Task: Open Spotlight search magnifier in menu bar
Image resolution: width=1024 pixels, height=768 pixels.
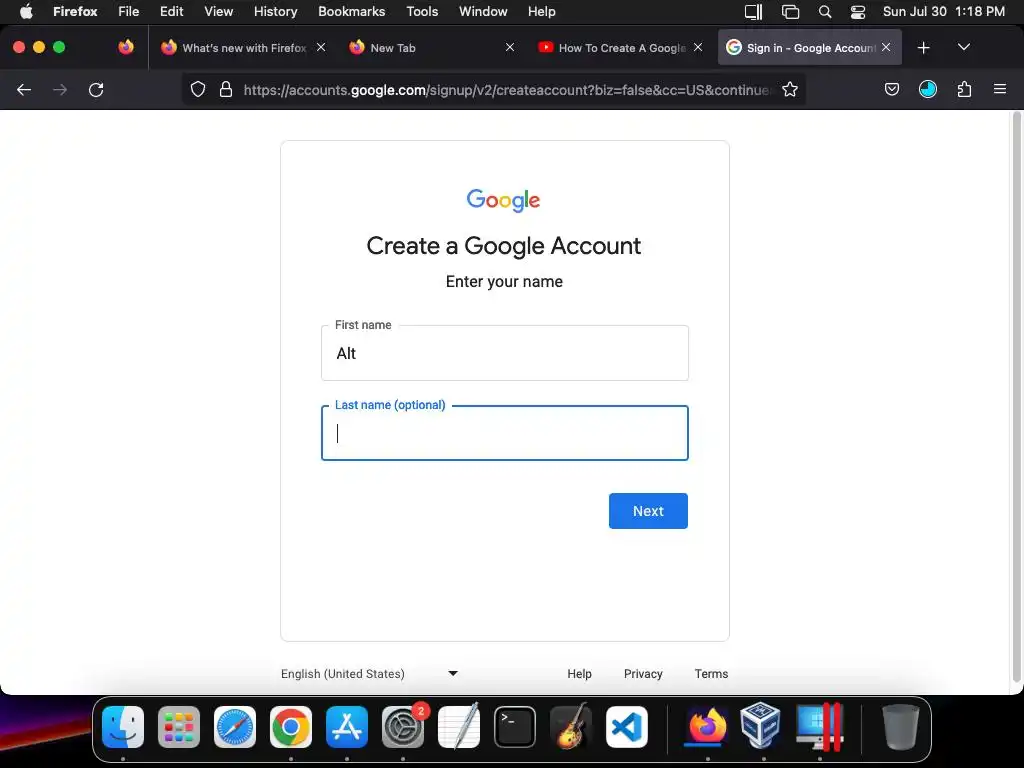Action: pyautogui.click(x=825, y=12)
